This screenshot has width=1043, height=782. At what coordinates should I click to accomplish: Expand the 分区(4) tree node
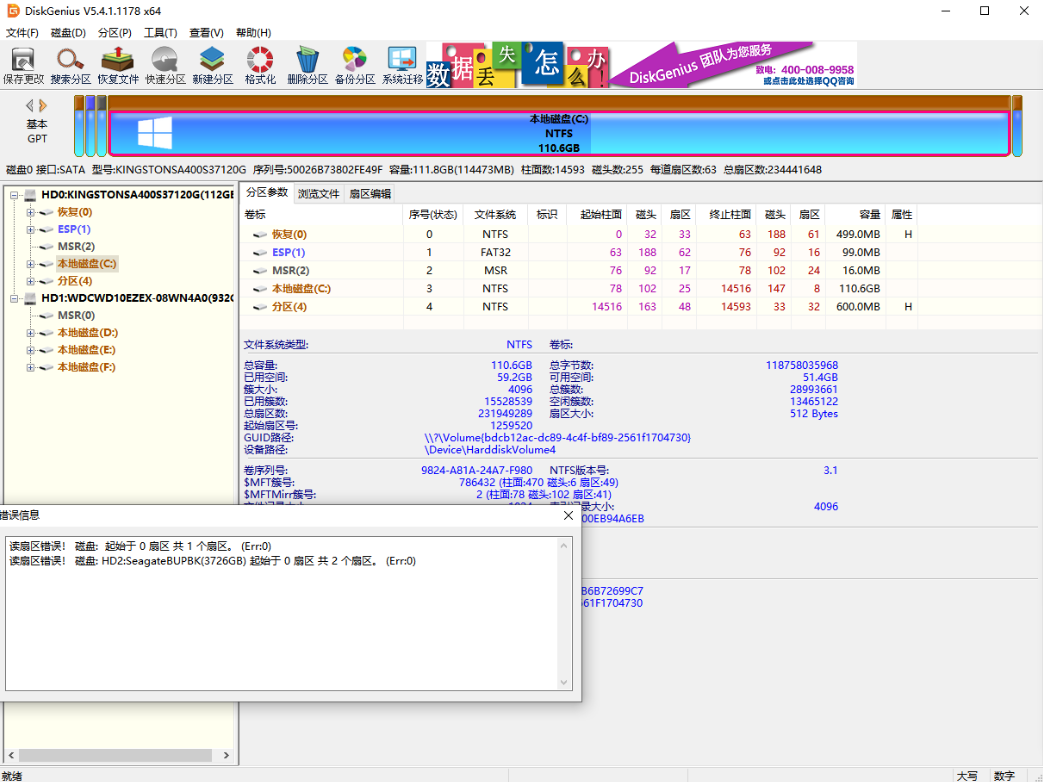(31, 281)
